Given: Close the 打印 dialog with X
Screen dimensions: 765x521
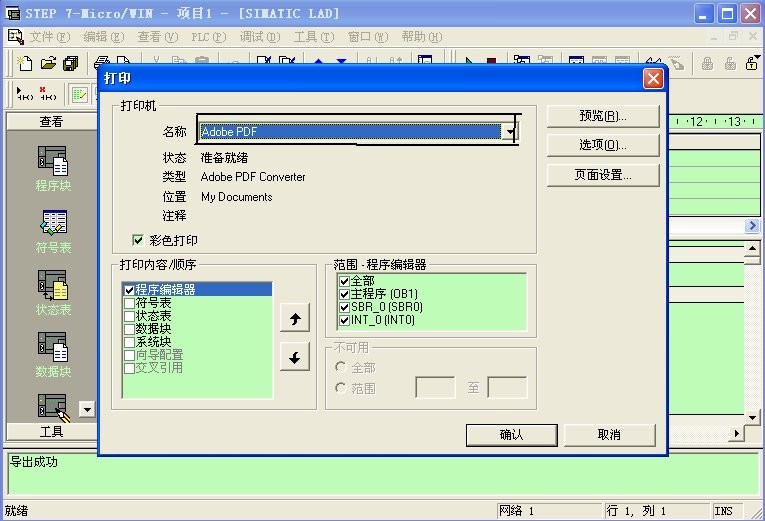Looking at the screenshot, I should (x=653, y=79).
